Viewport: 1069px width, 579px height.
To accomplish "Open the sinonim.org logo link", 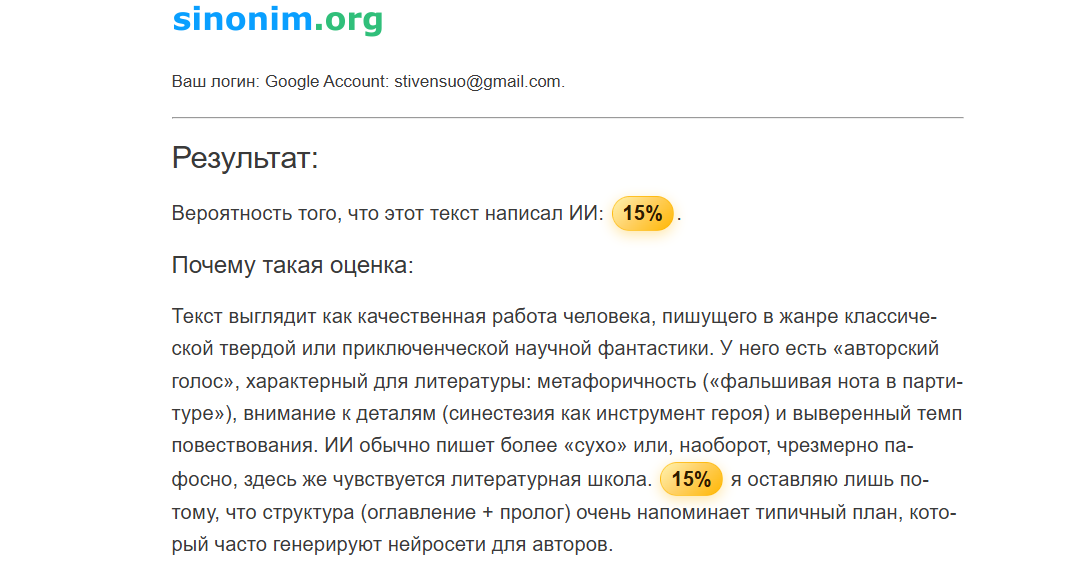I will pos(277,20).
